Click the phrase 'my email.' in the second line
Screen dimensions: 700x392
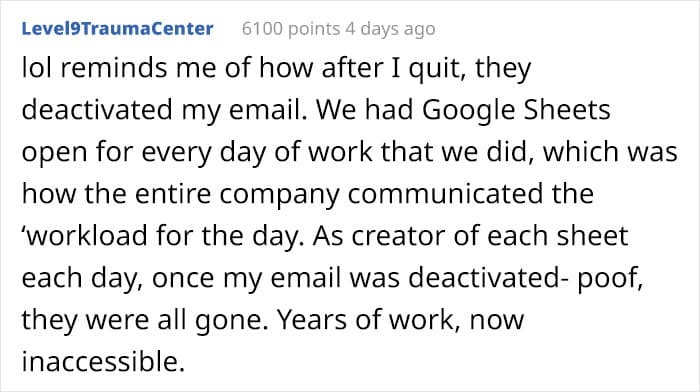245,110
